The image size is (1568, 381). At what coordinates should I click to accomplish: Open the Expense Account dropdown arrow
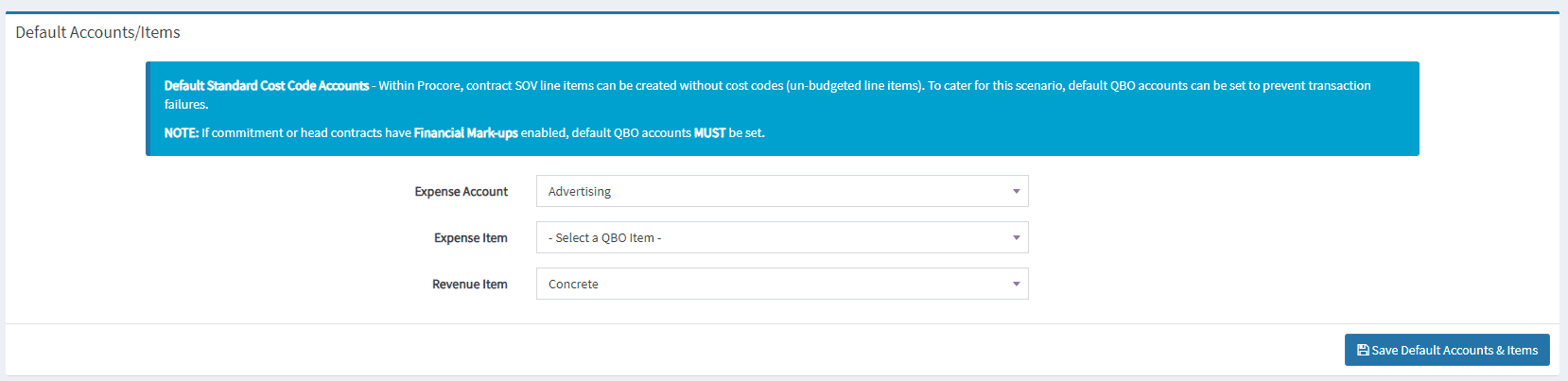tap(1016, 191)
